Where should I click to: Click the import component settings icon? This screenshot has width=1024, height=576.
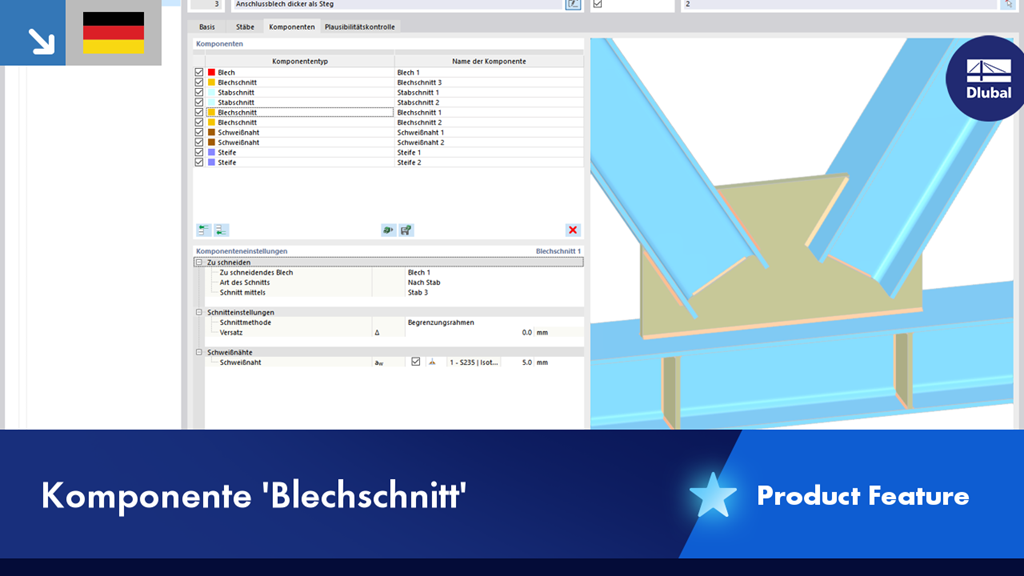[388, 228]
